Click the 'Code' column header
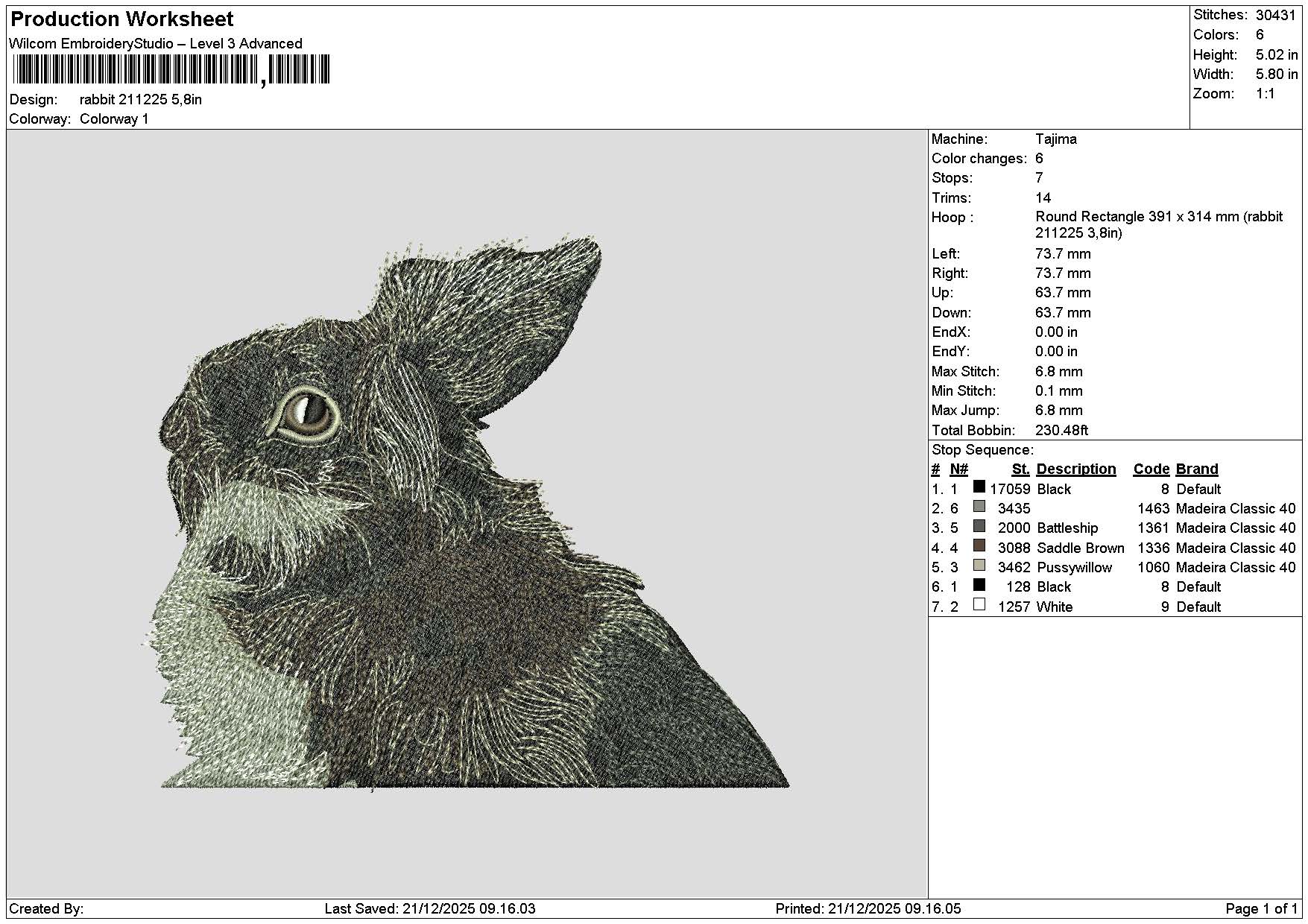1308x924 pixels. [1151, 469]
